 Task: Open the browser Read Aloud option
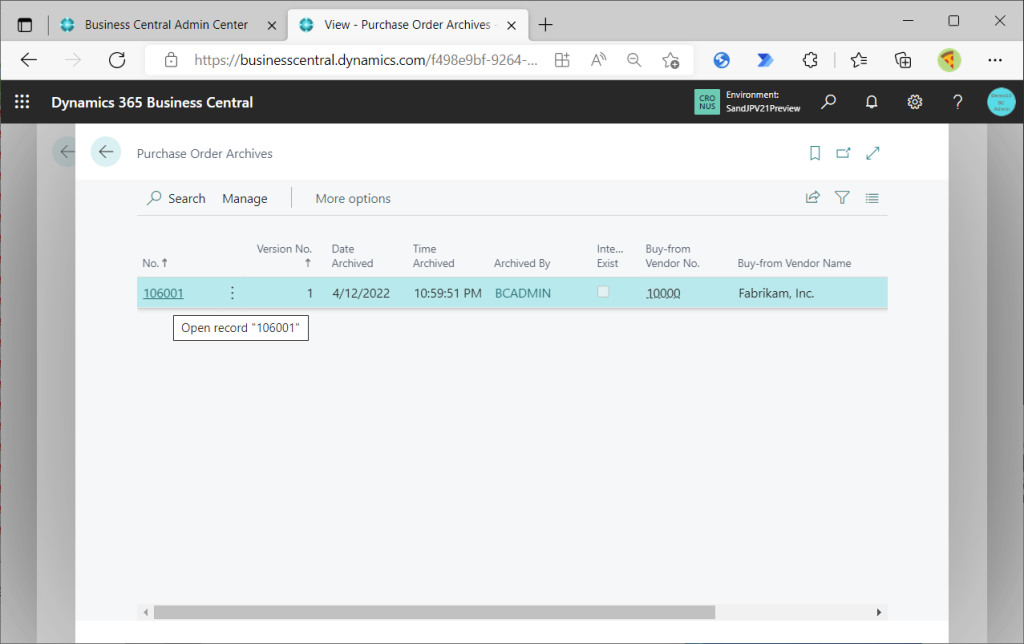(598, 60)
